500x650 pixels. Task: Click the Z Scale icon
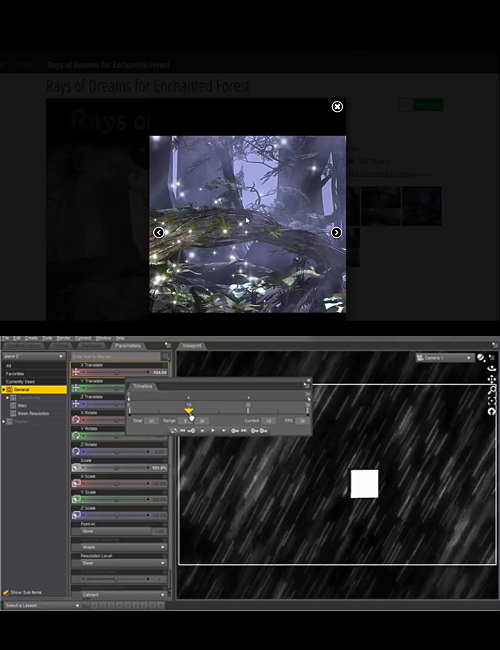[76, 515]
